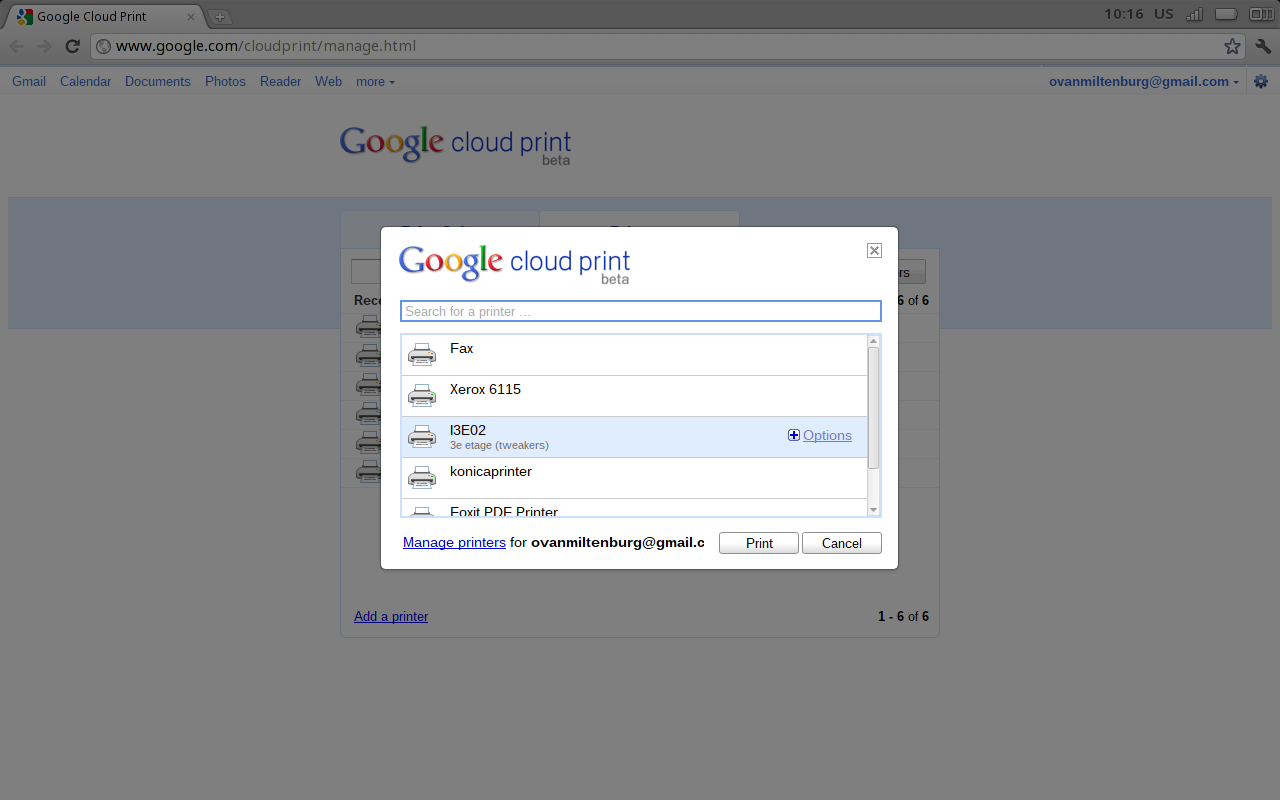The image size is (1280, 800).
Task: Open the Google settings gear
Action: 1261,82
